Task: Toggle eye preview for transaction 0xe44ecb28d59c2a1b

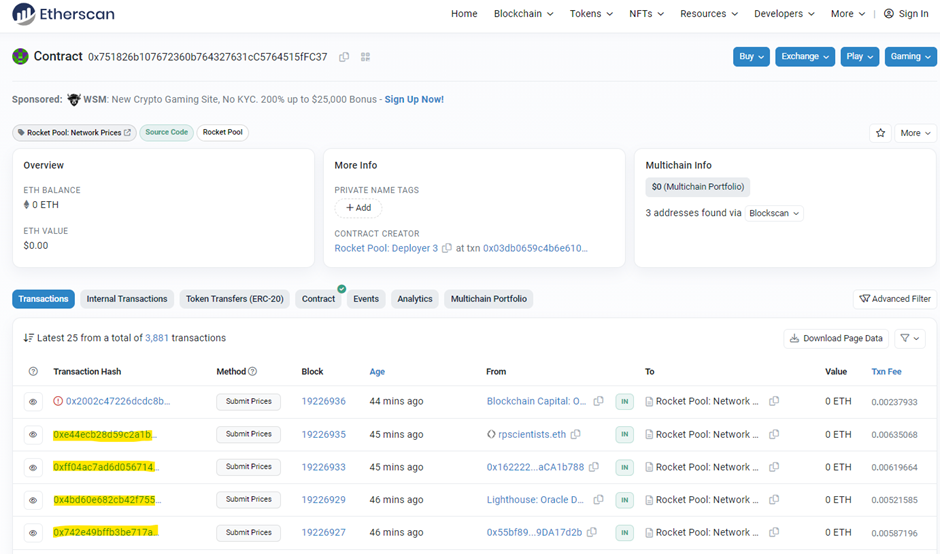Action: click(x=33, y=434)
